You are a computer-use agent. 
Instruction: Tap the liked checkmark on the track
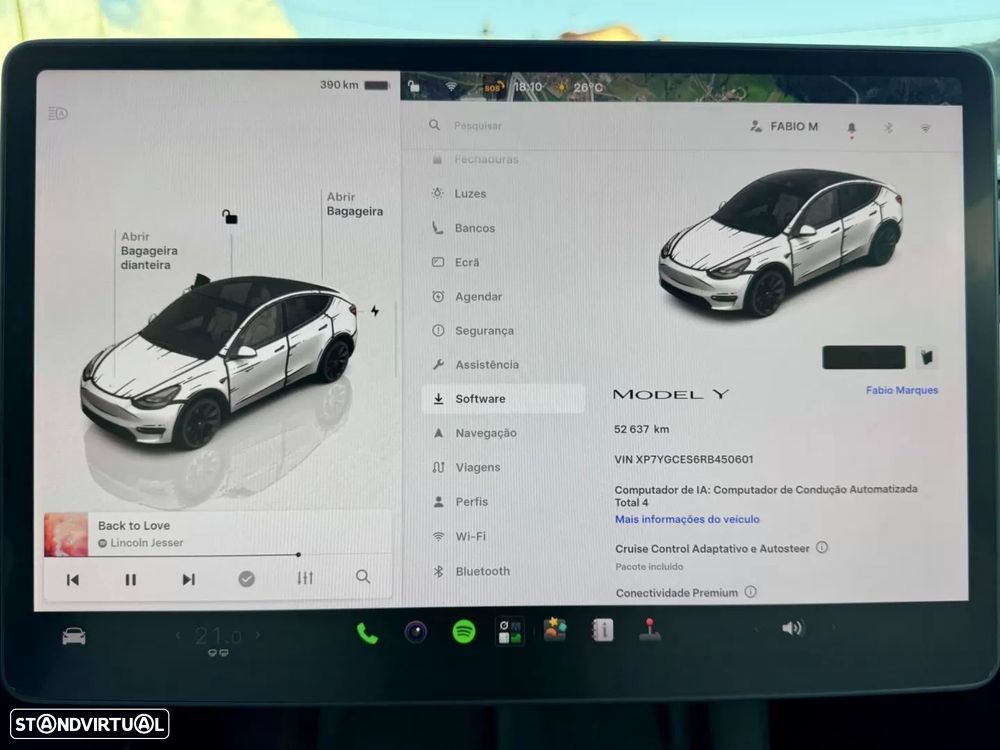(x=247, y=578)
